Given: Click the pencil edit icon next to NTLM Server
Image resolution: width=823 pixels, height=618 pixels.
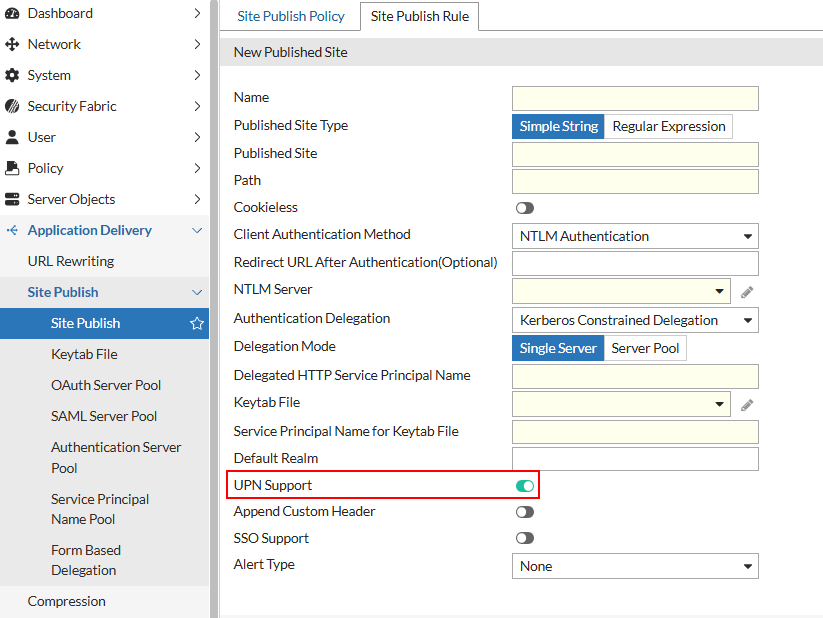Looking at the screenshot, I should click(746, 292).
